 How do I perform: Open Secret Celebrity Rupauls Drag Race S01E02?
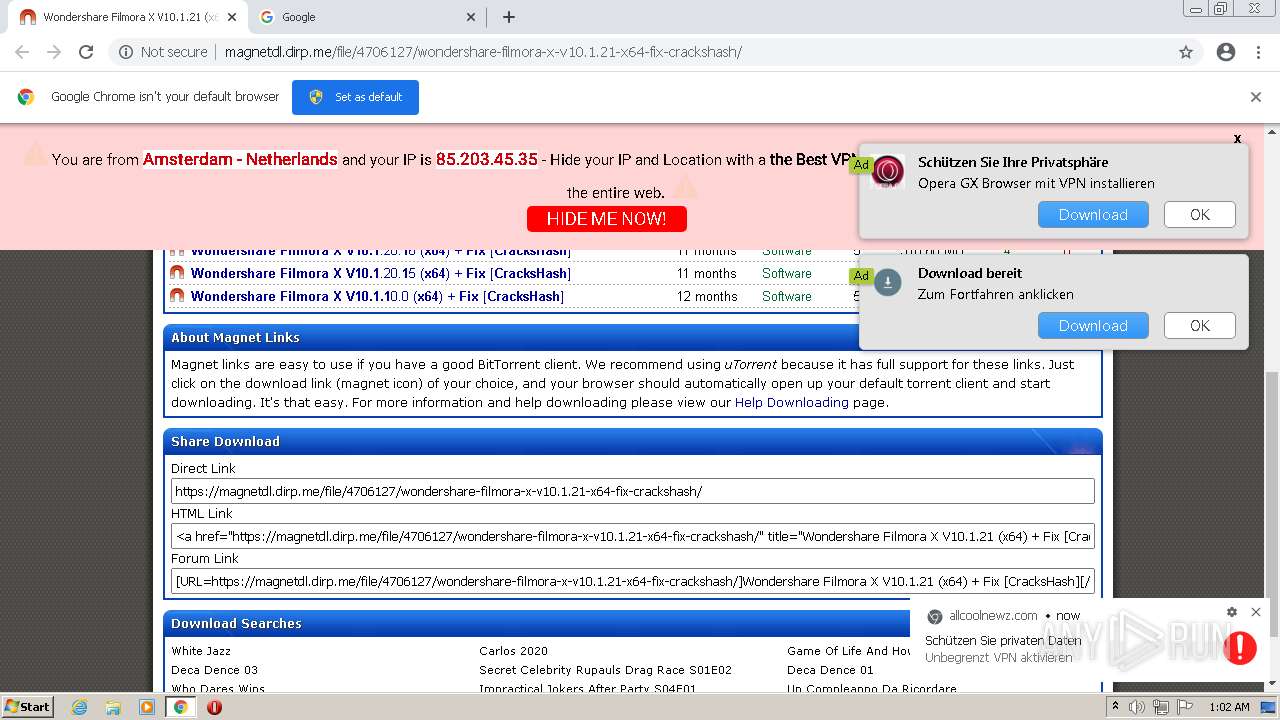coord(605,670)
